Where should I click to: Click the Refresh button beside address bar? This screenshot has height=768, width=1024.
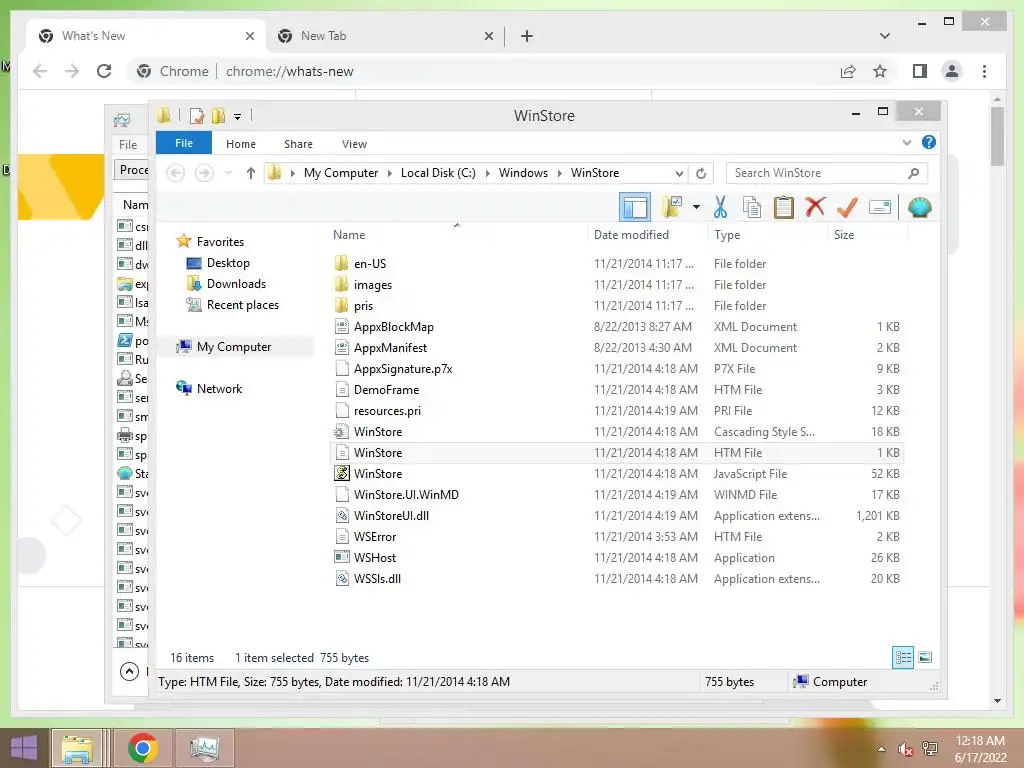click(701, 173)
